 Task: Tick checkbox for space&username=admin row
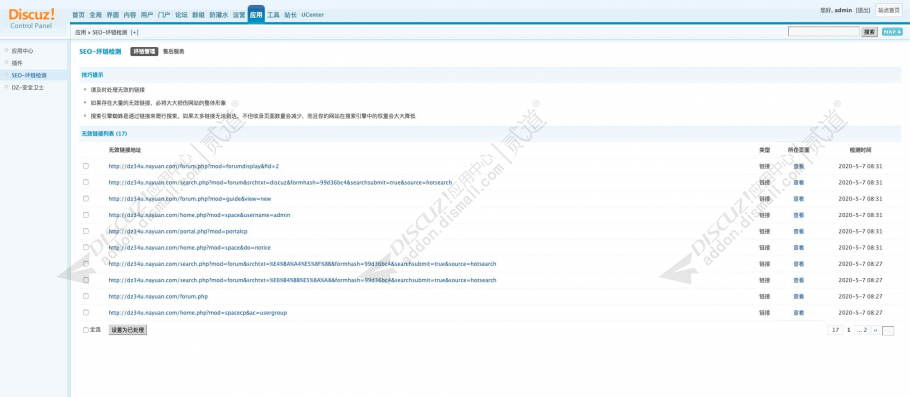tap(86, 215)
